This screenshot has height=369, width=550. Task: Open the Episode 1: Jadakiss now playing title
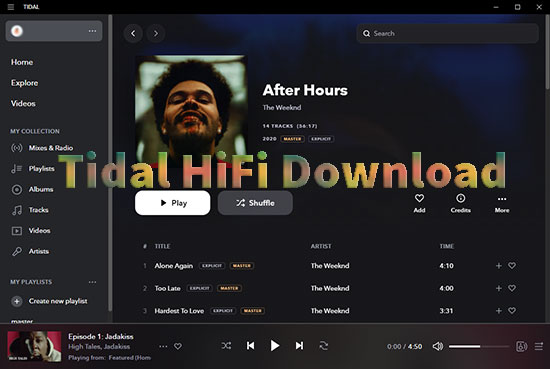pos(101,337)
